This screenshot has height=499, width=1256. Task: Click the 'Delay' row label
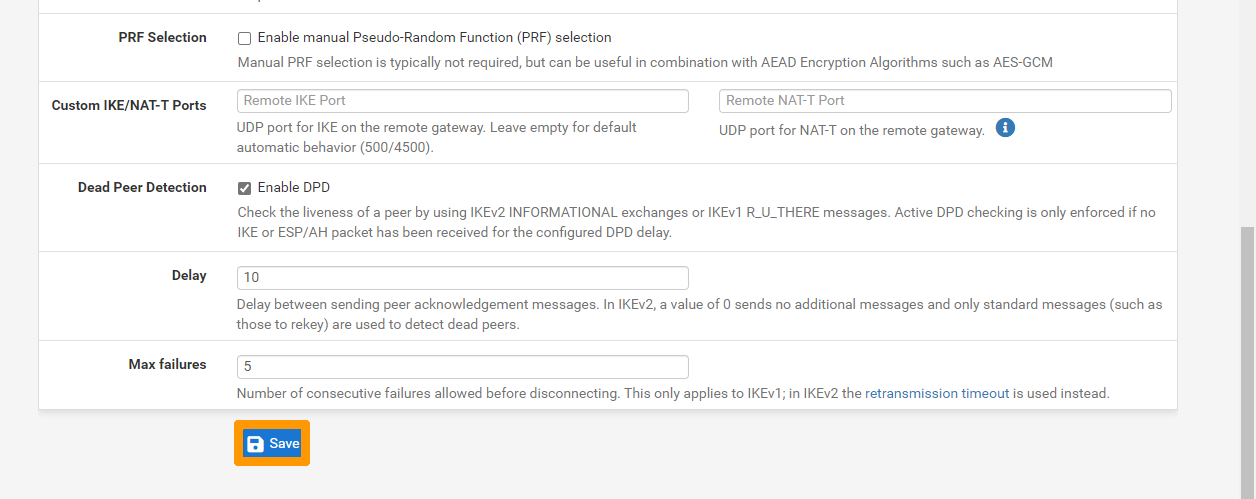pos(189,276)
